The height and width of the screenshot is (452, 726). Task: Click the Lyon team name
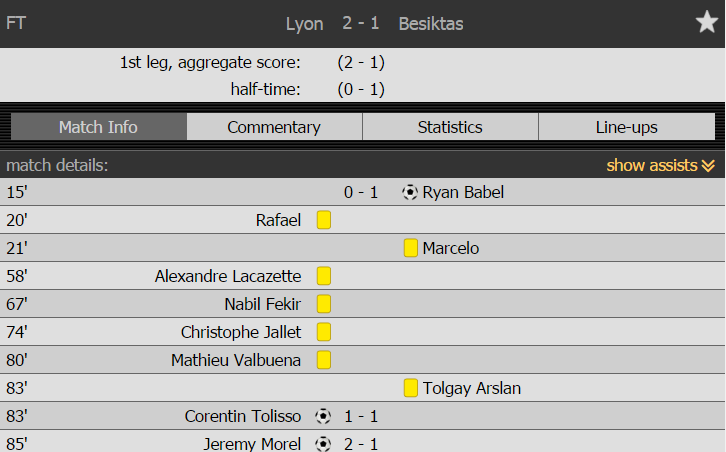(304, 24)
